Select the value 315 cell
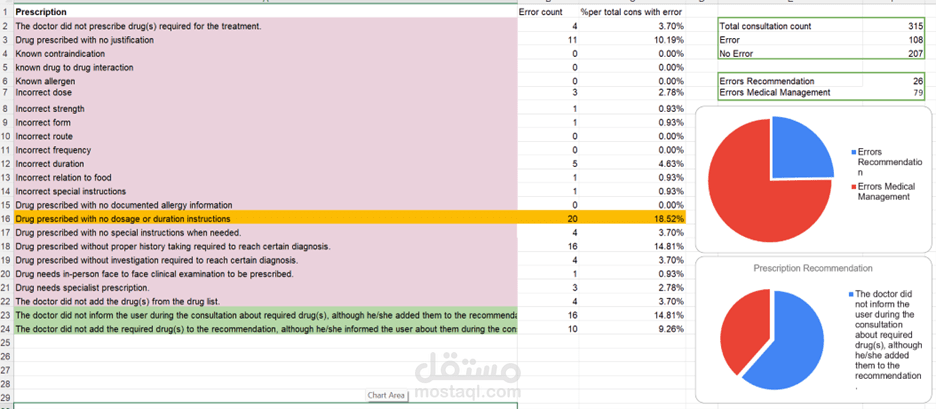Screen dimensions: 936x409 click(x=895, y=26)
